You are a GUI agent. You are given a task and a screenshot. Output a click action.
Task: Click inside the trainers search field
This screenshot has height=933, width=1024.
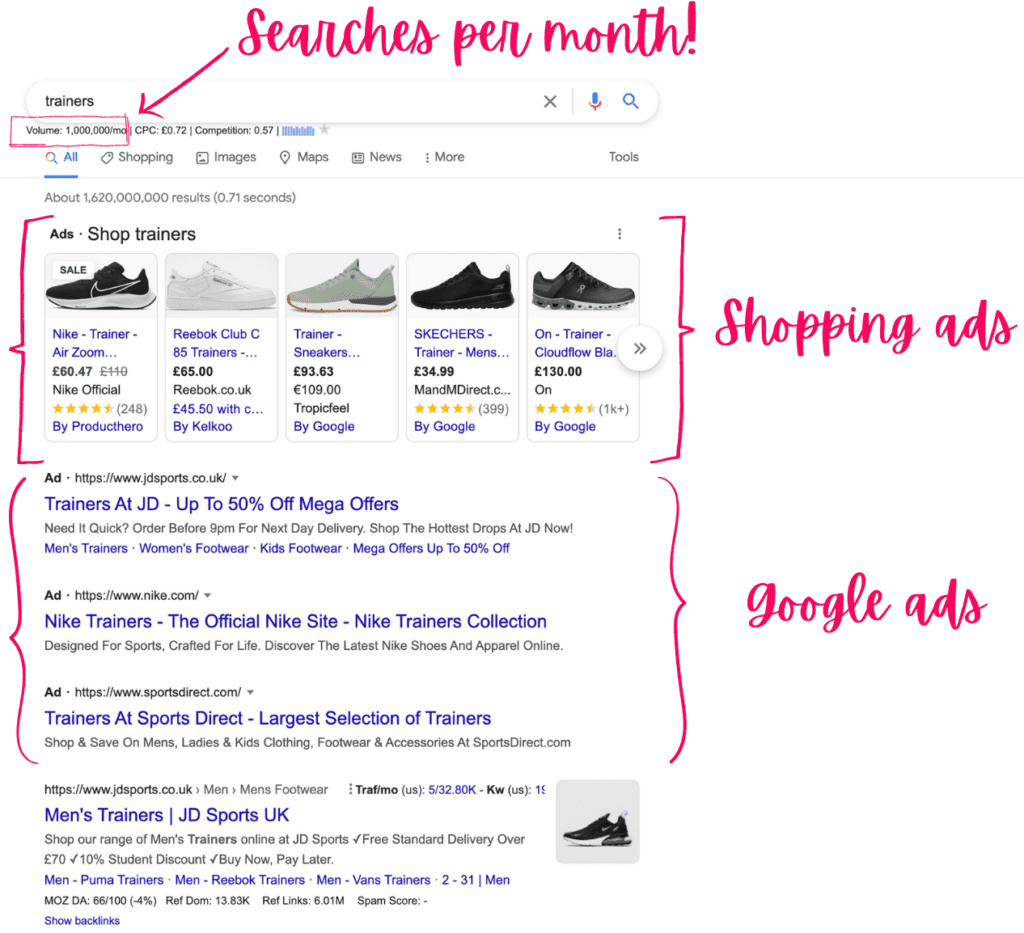click(287, 101)
